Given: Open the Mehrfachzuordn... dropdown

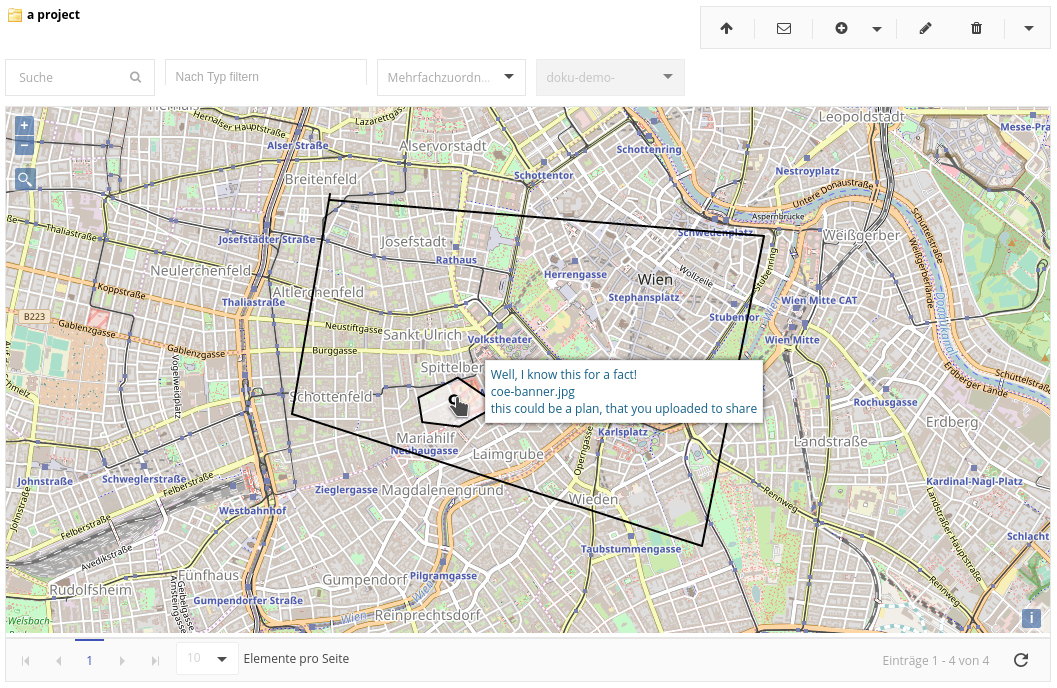Looking at the screenshot, I should (x=451, y=77).
